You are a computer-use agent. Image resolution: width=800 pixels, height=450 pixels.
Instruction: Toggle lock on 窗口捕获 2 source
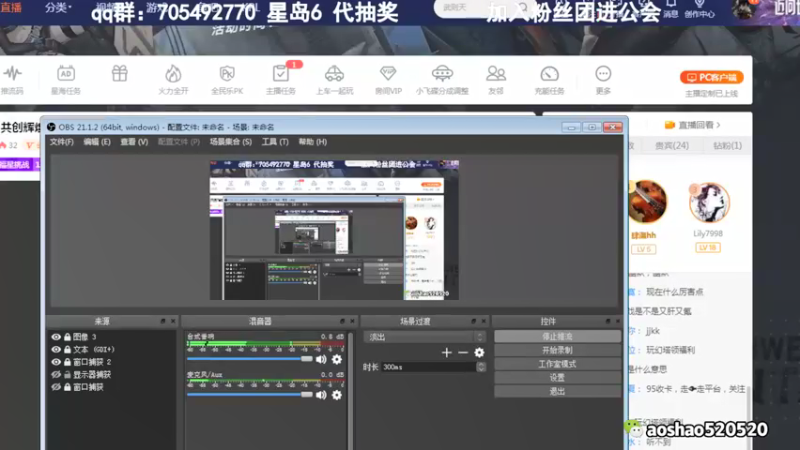pyautogui.click(x=67, y=362)
